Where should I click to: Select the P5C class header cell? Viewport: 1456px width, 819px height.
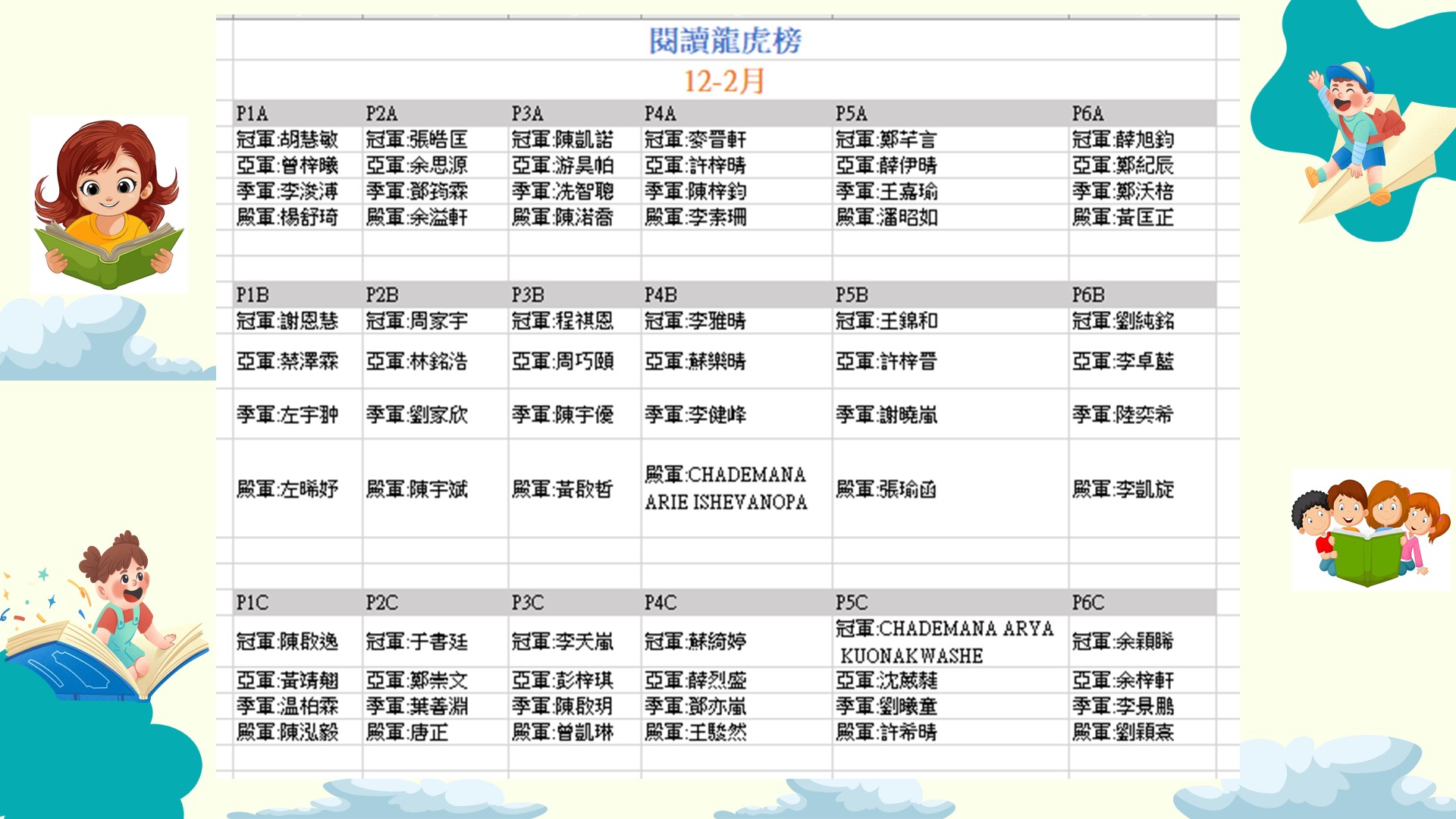tap(852, 603)
